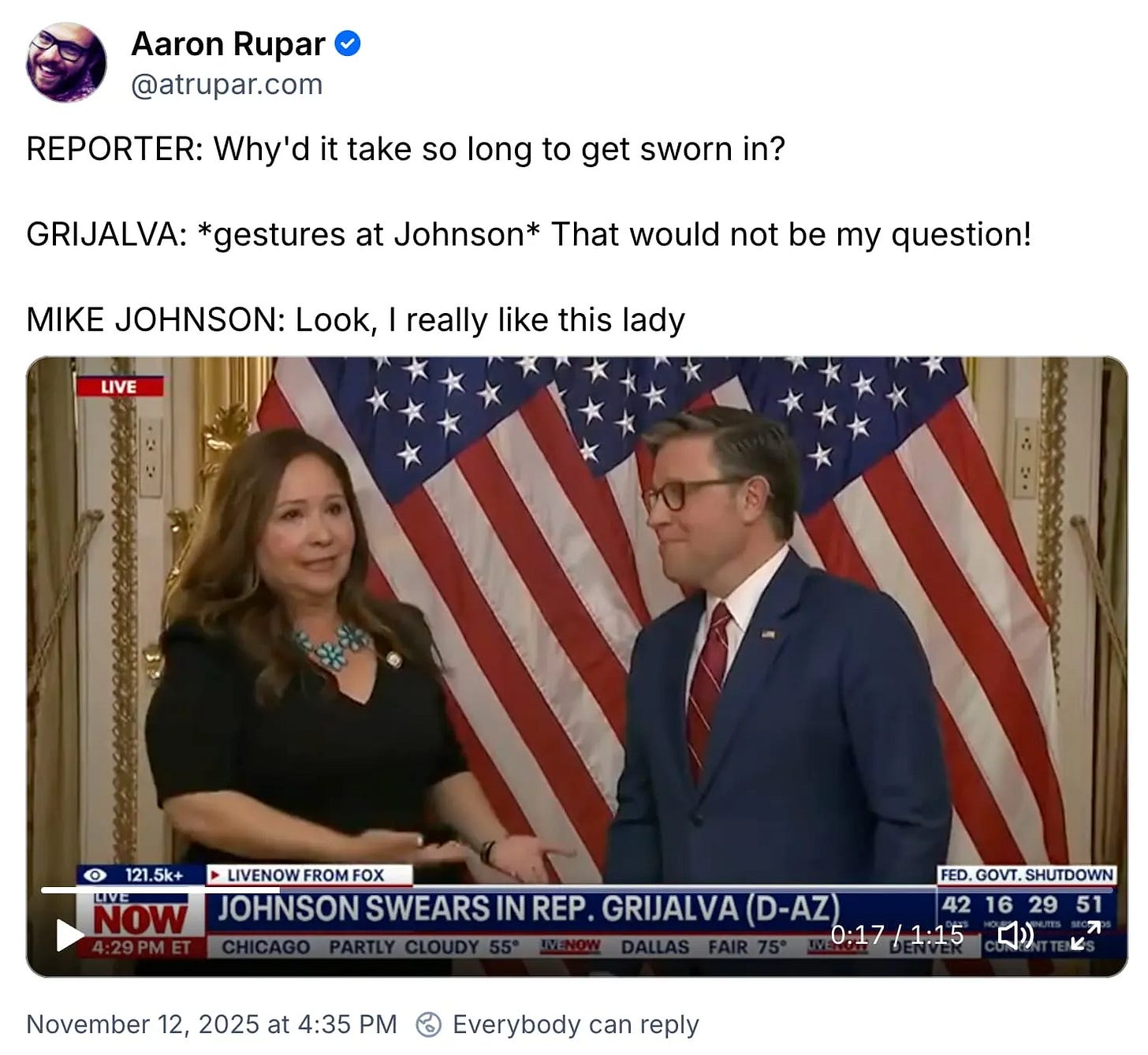The image size is (1148, 1055).
Task: Click the LIVE NOW logo in the video
Action: tap(140, 922)
